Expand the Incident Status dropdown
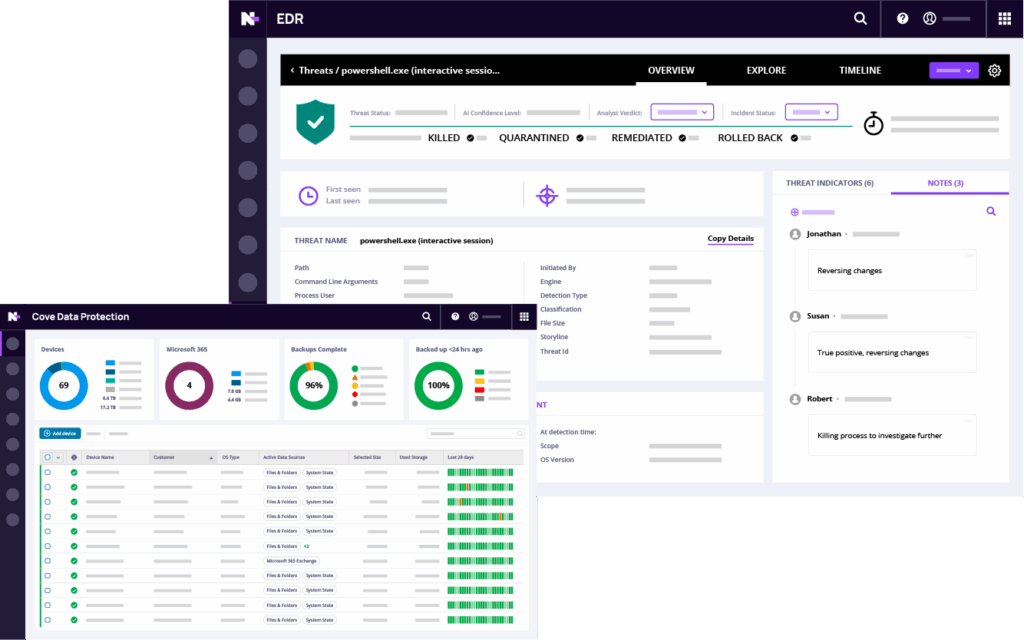This screenshot has height=640, width=1024. [x=811, y=112]
